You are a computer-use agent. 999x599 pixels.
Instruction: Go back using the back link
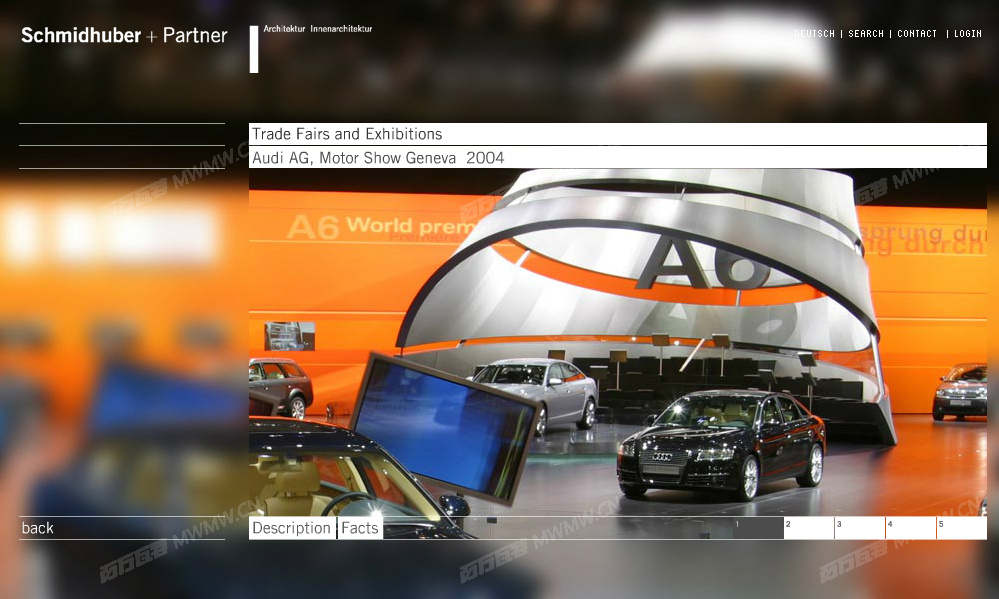pyautogui.click(x=38, y=528)
